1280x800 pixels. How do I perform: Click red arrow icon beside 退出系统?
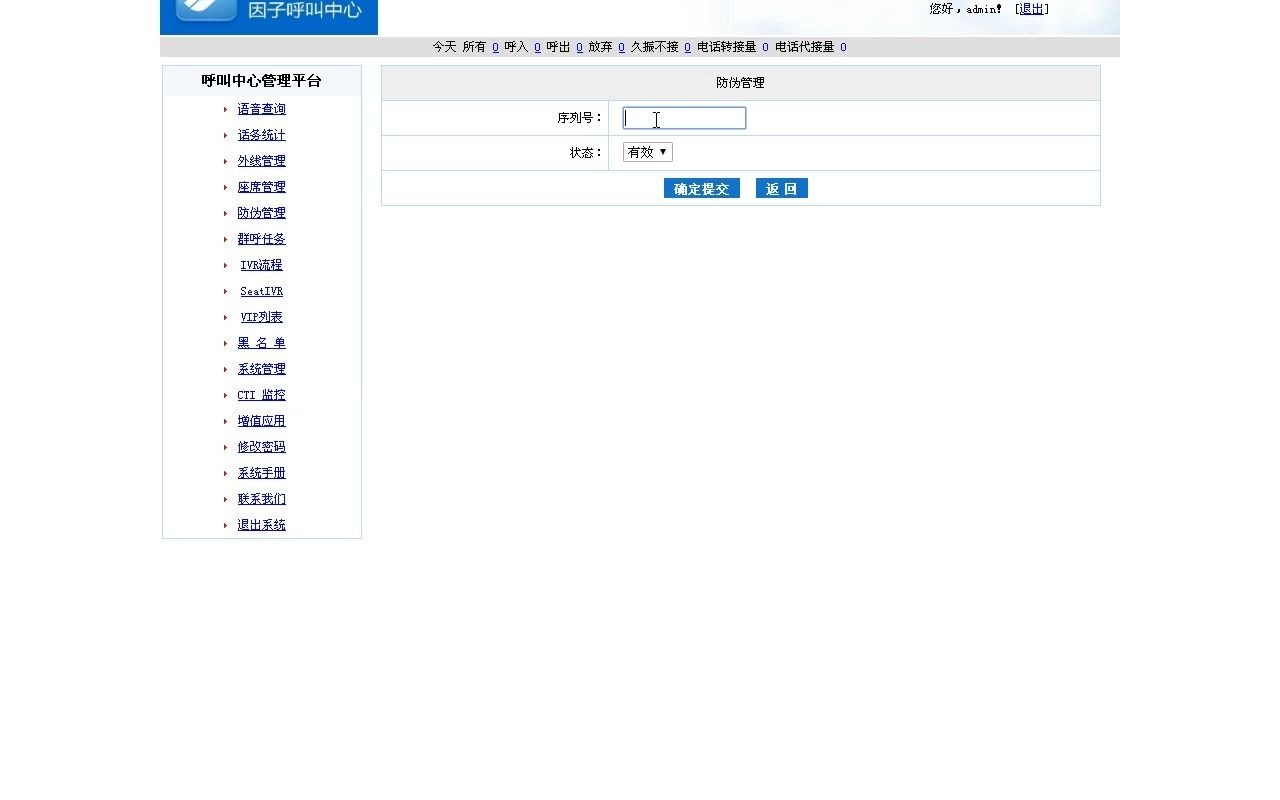tap(225, 525)
